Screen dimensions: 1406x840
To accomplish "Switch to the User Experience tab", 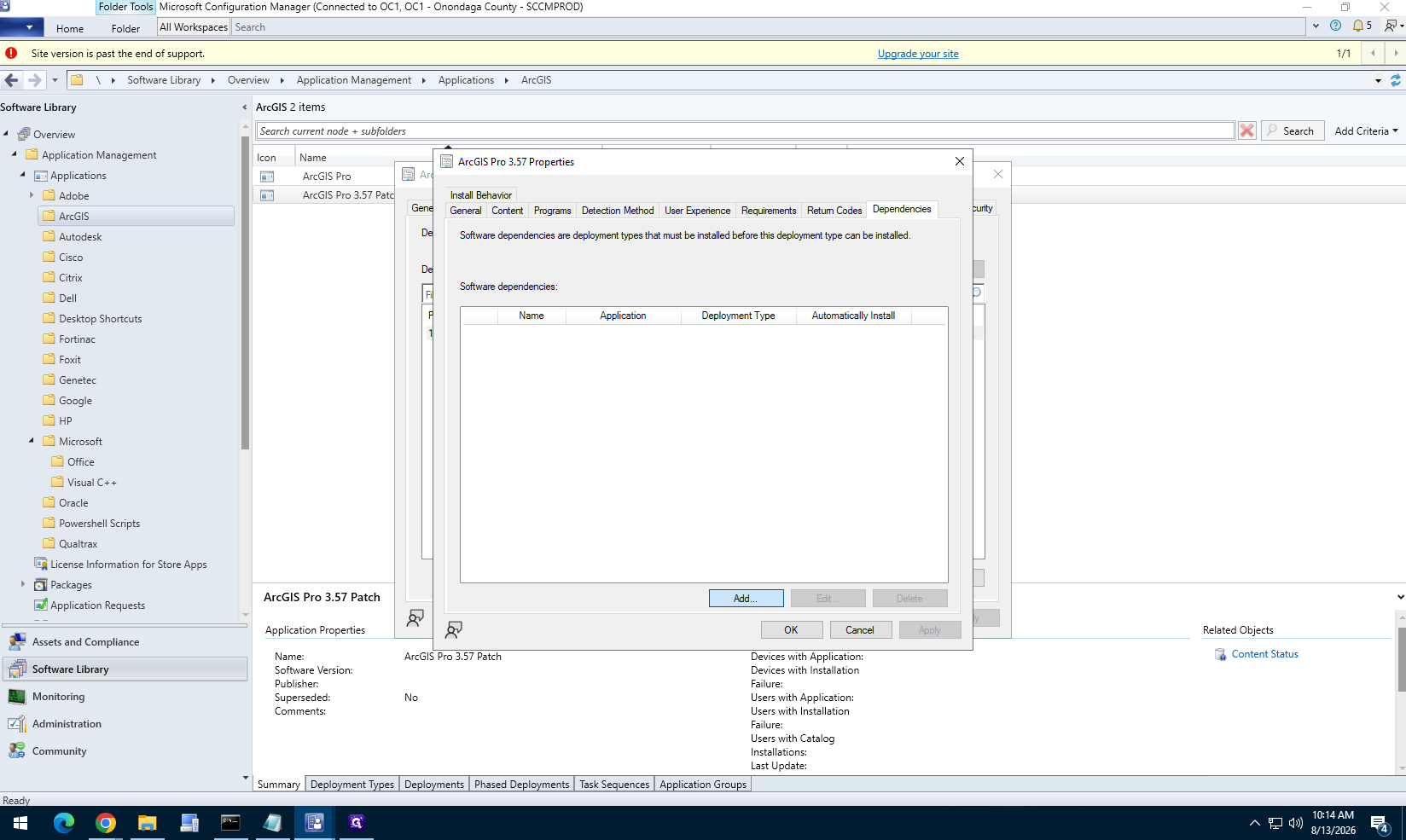I will click(697, 211).
